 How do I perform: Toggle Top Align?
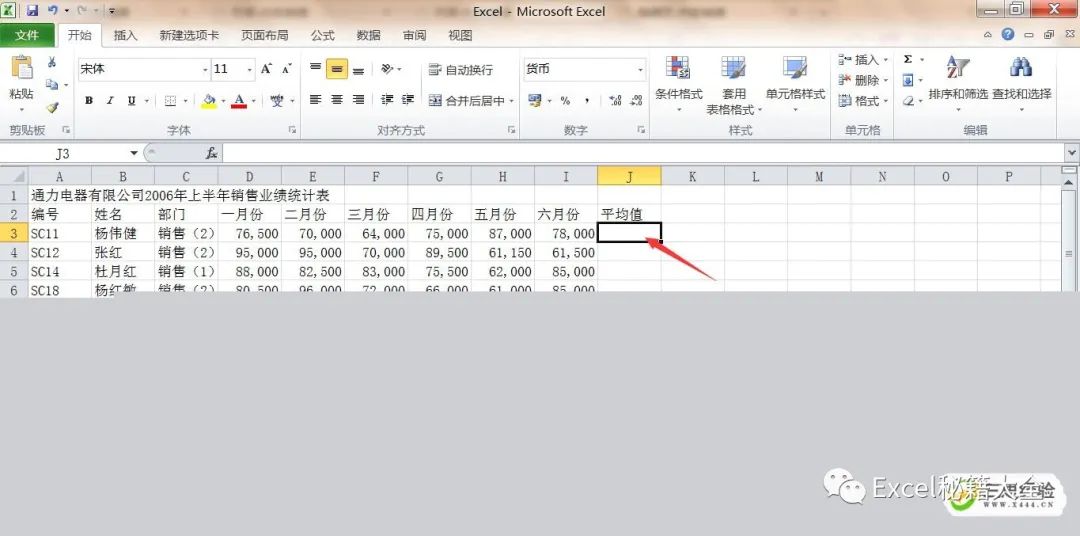pyautogui.click(x=315, y=69)
